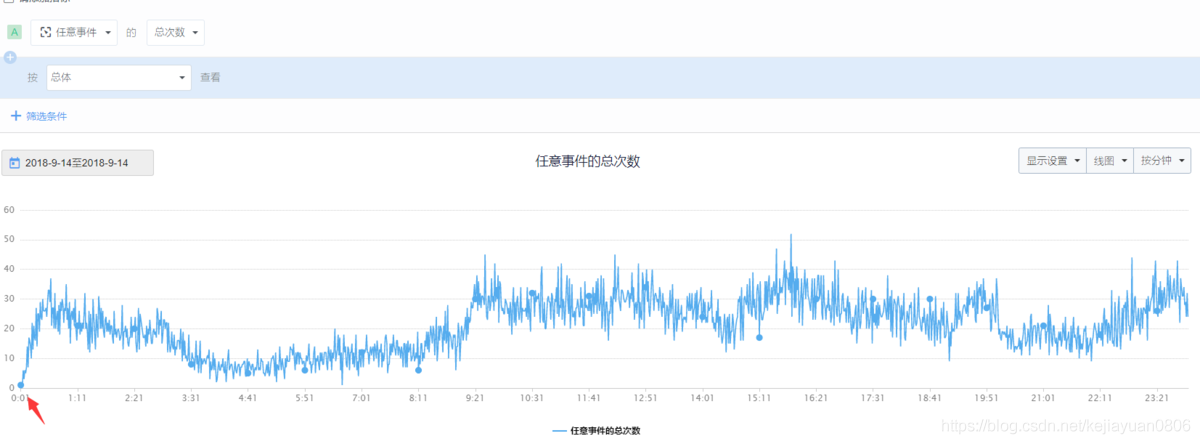Click the green A indicator label
This screenshot has height=444, width=1200.
tap(14, 33)
